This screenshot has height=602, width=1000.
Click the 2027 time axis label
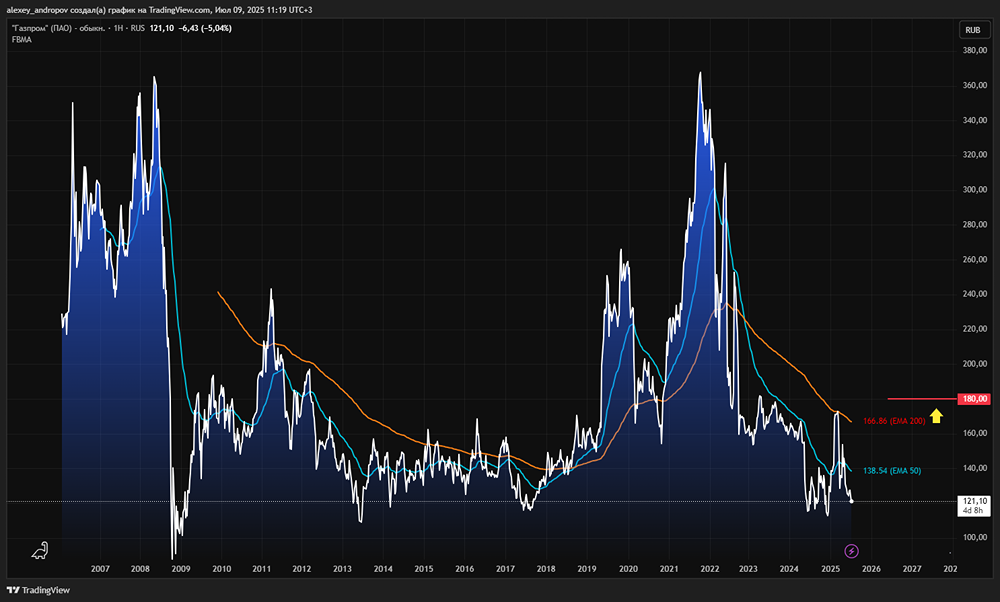(912, 569)
